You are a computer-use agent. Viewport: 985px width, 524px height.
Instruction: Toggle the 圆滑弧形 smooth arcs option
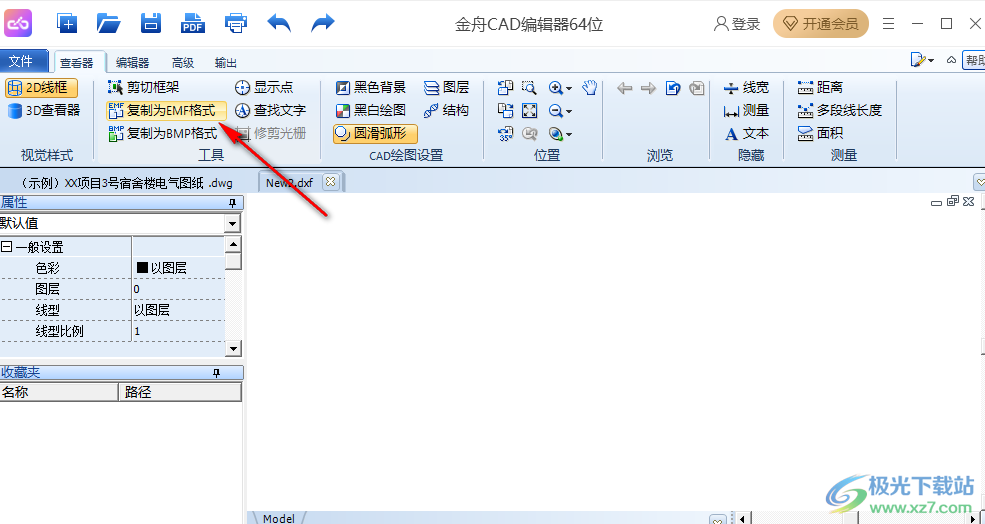pyautogui.click(x=375, y=133)
